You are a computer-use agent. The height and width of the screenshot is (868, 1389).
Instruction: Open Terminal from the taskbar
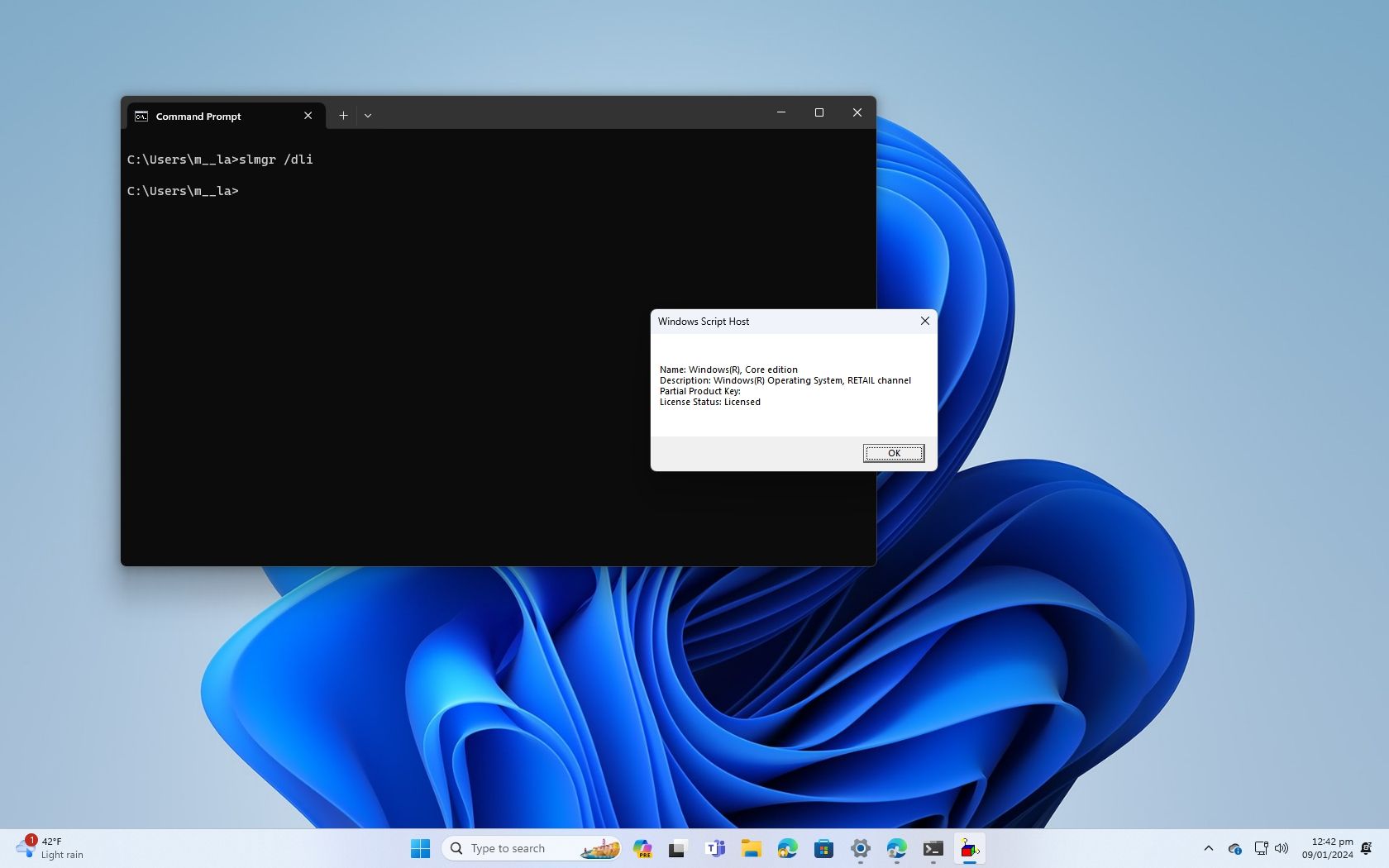pyautogui.click(x=933, y=848)
